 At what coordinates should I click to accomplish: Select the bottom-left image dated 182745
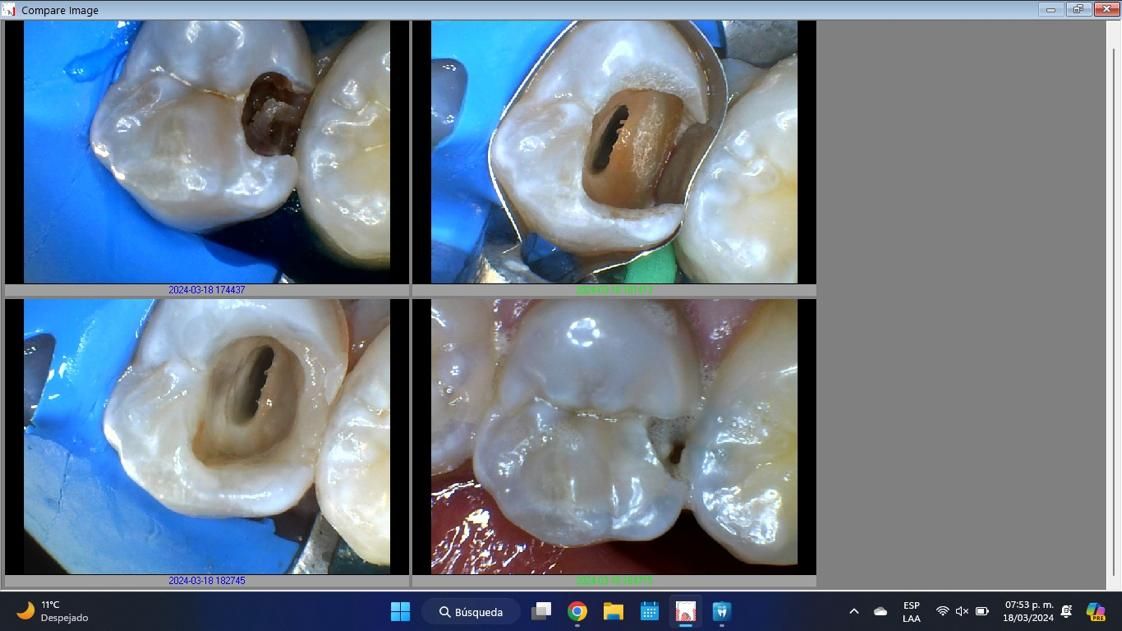207,436
